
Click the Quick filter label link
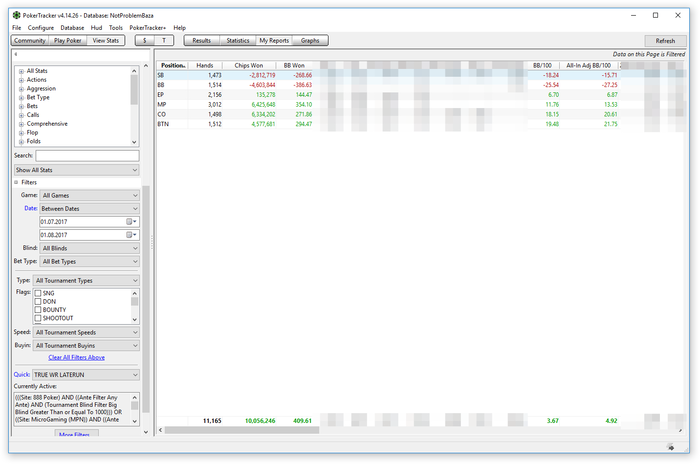pyautogui.click(x=22, y=375)
